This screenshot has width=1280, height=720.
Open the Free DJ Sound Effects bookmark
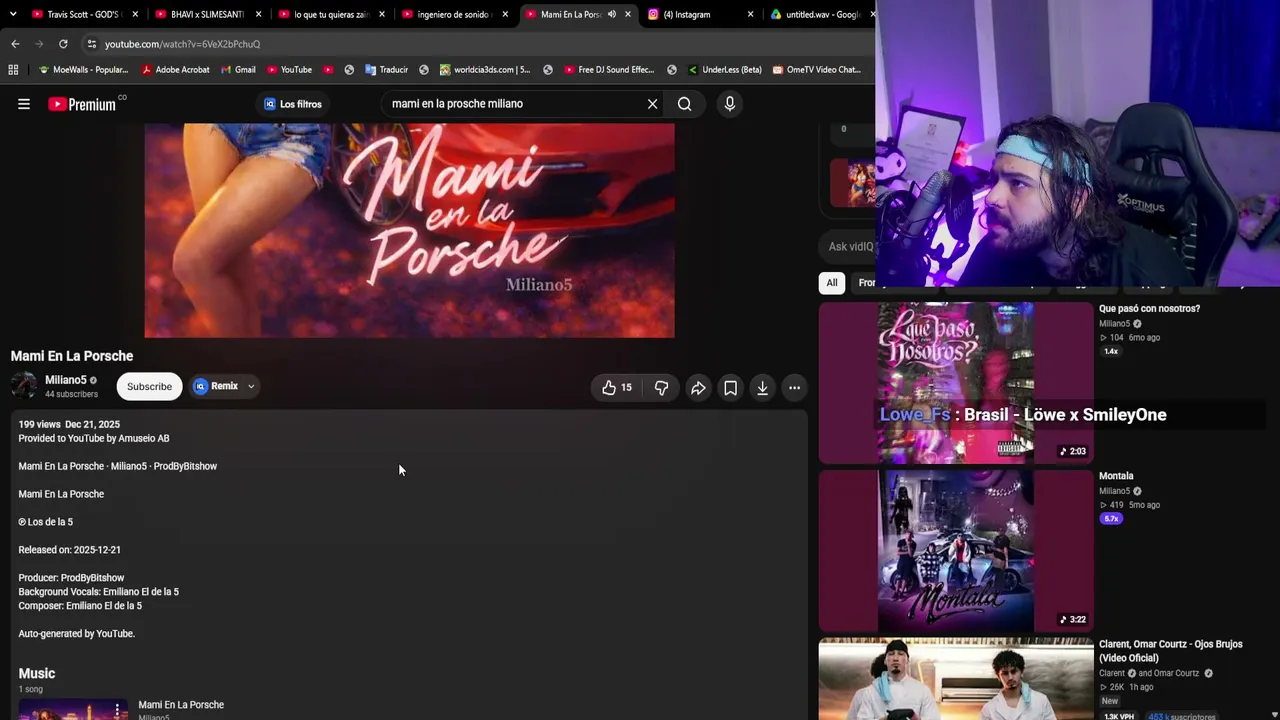pos(609,70)
